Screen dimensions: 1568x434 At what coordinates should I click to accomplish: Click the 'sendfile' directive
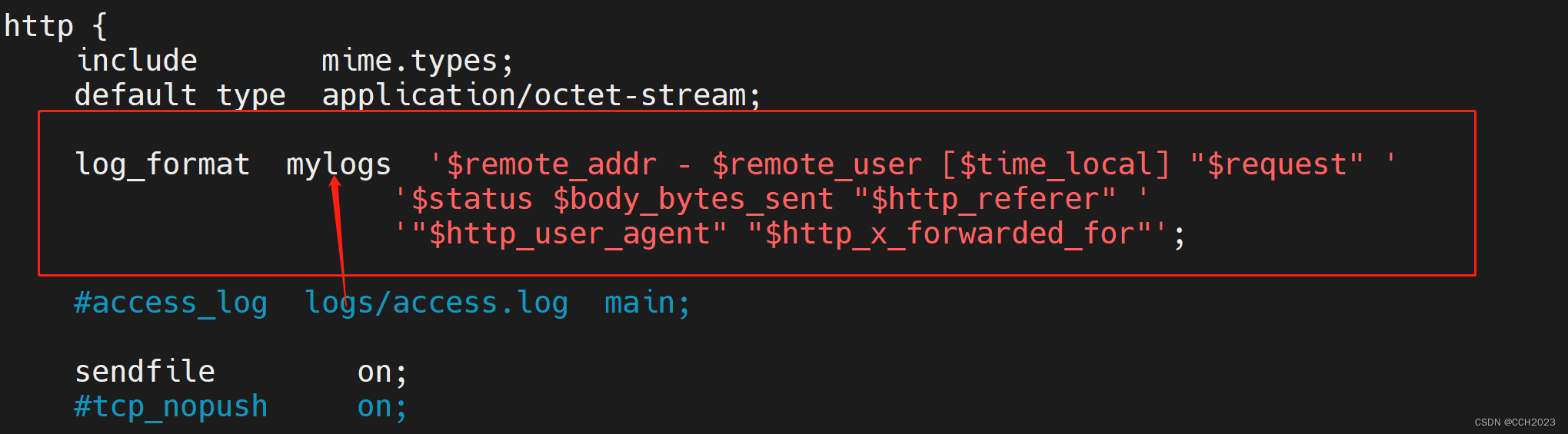pyautogui.click(x=145, y=372)
